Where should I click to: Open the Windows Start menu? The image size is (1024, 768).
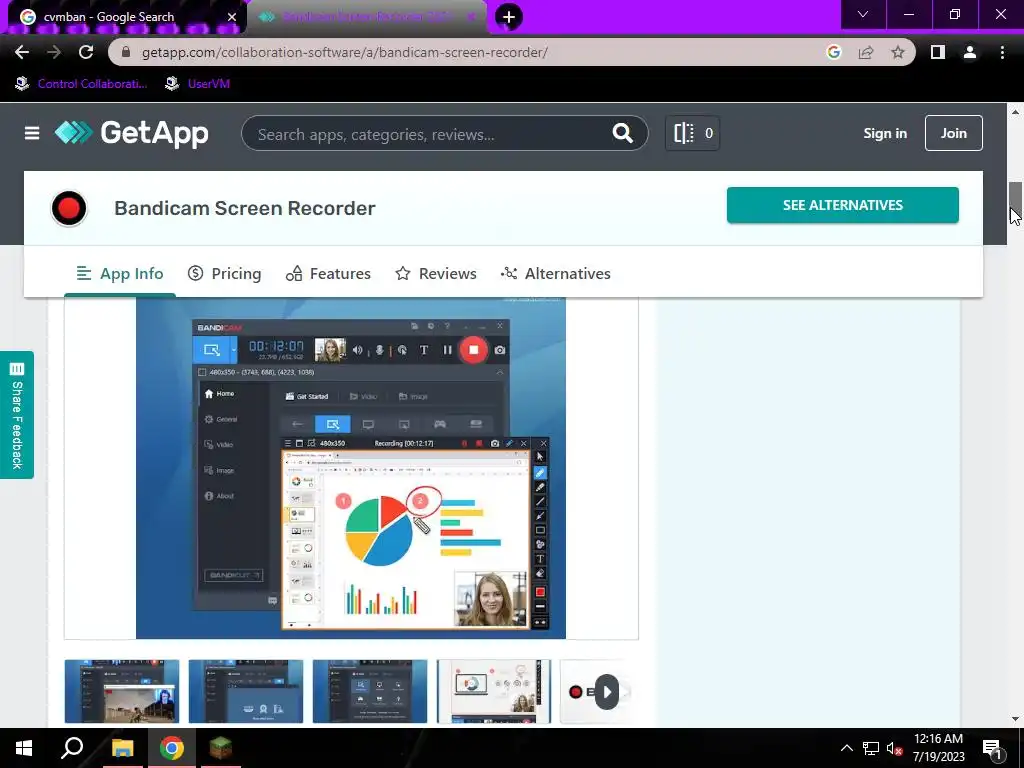point(24,748)
